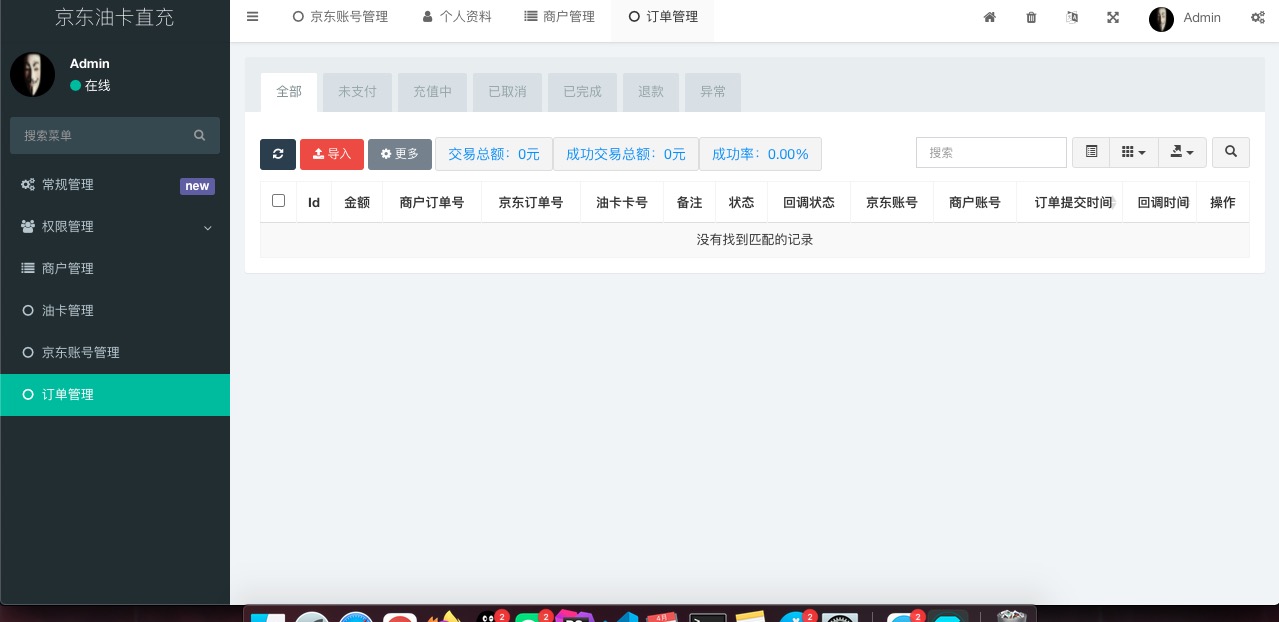Select 订单管理 in the sidebar
This screenshot has width=1279, height=622.
click(x=115, y=395)
